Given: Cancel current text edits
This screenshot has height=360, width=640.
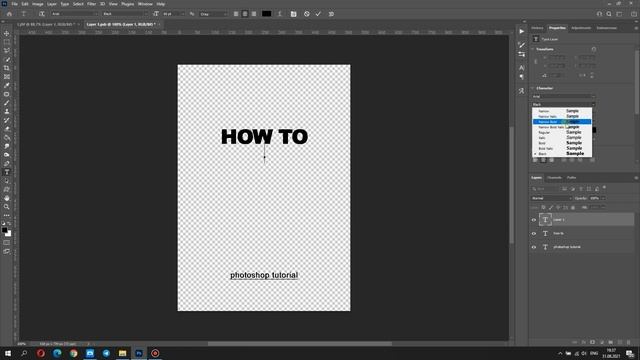Looking at the screenshot, I should coord(307,14).
